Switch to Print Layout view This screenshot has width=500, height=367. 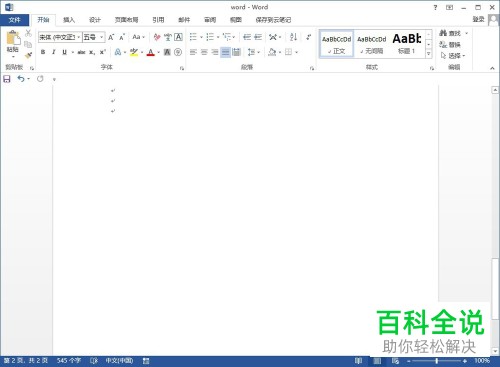click(377, 361)
